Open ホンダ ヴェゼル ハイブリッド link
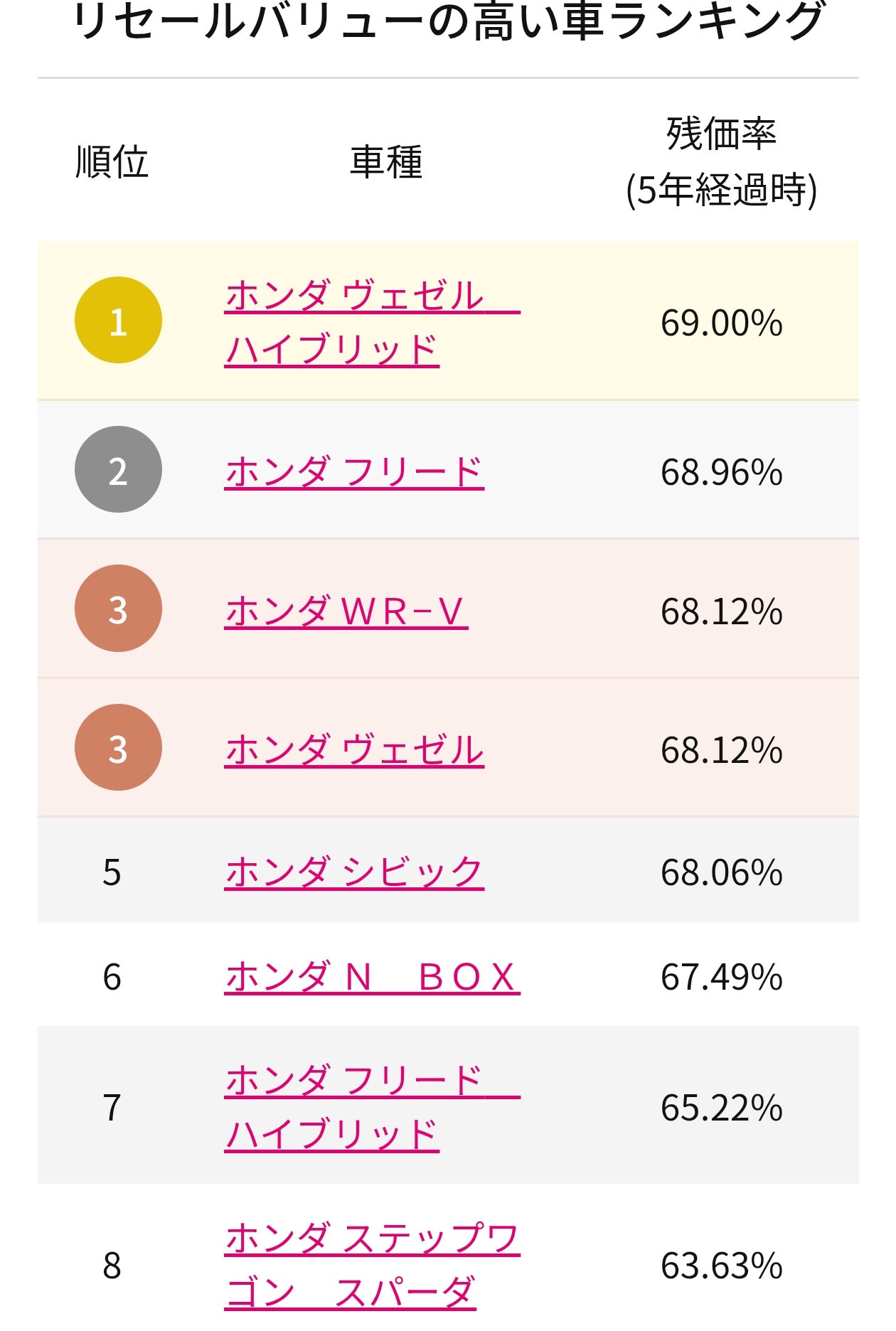 (x=373, y=323)
